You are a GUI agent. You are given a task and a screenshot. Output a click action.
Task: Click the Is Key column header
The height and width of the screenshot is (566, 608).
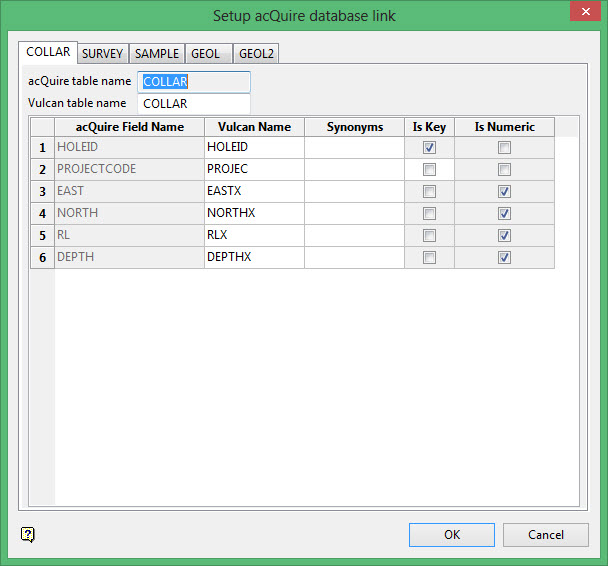[x=429, y=127]
